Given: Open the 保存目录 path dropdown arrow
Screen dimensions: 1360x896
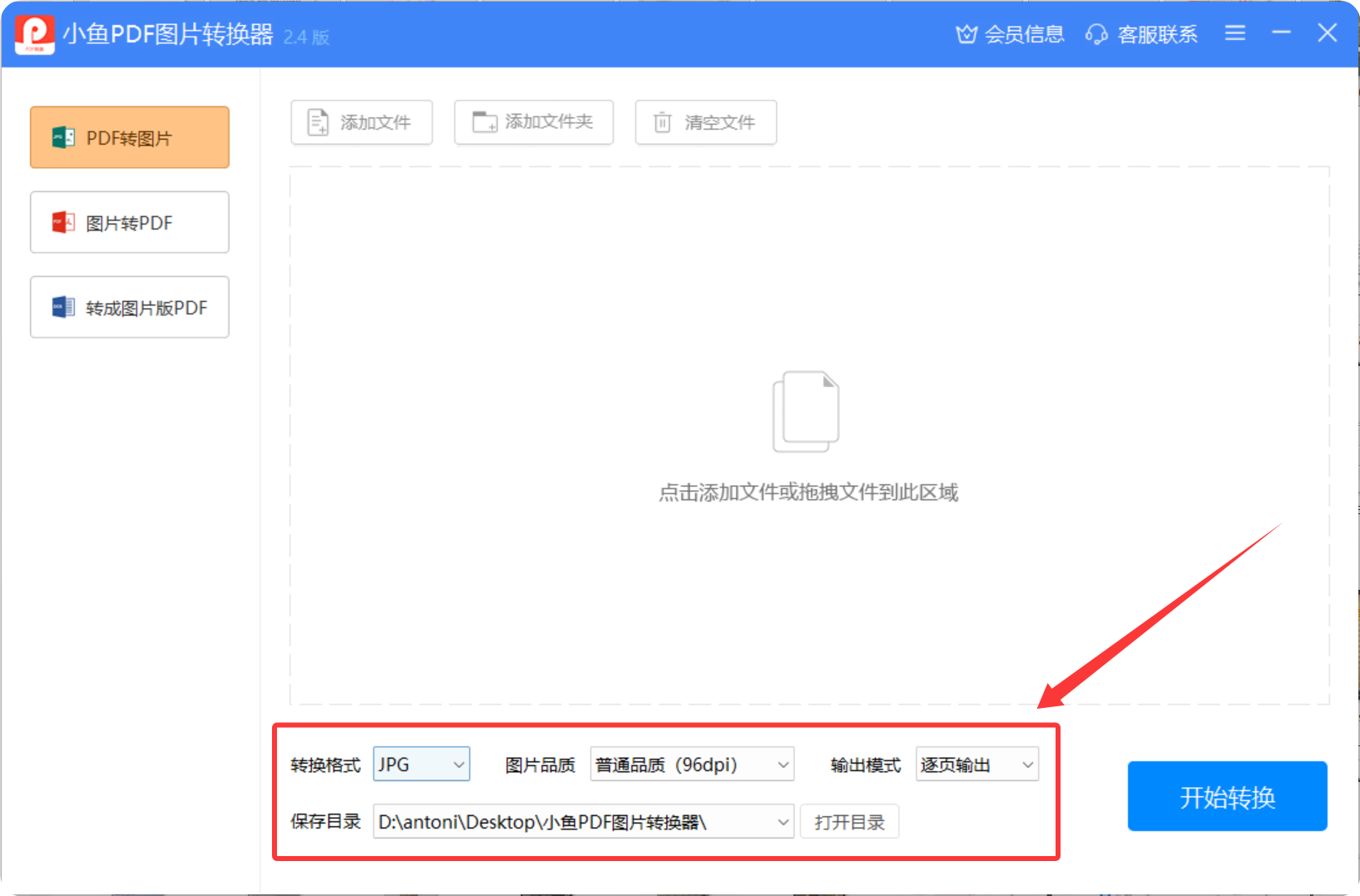Looking at the screenshot, I should pos(783,822).
